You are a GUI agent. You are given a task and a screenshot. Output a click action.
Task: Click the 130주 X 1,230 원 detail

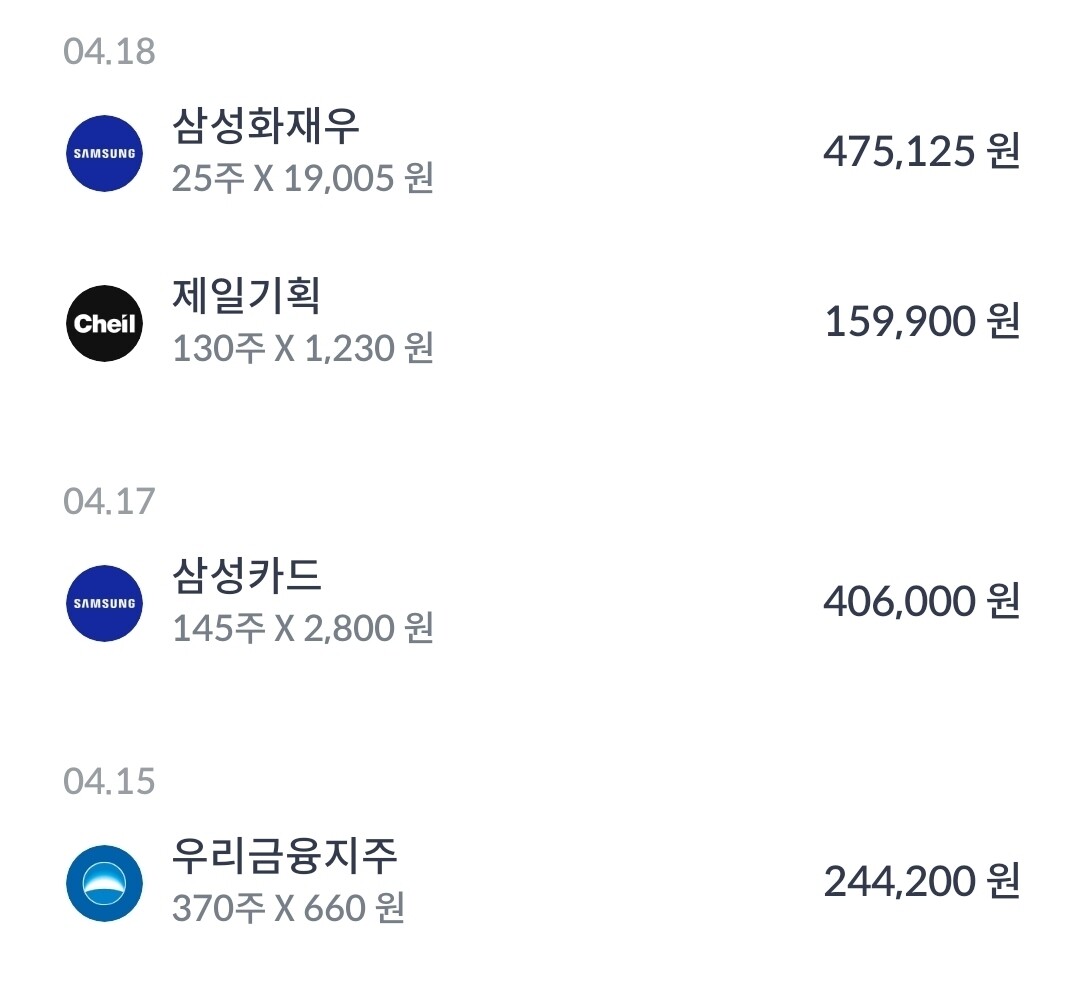[302, 349]
